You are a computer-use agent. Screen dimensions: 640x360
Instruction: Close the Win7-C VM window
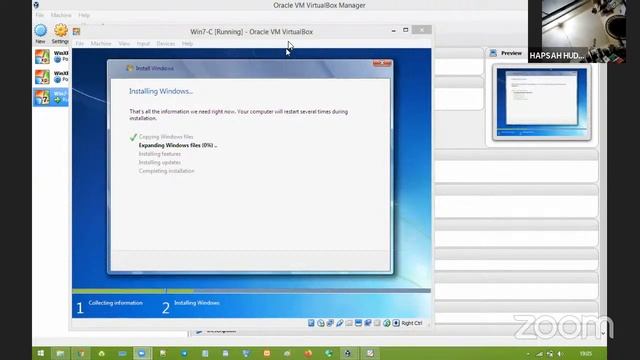click(421, 30)
